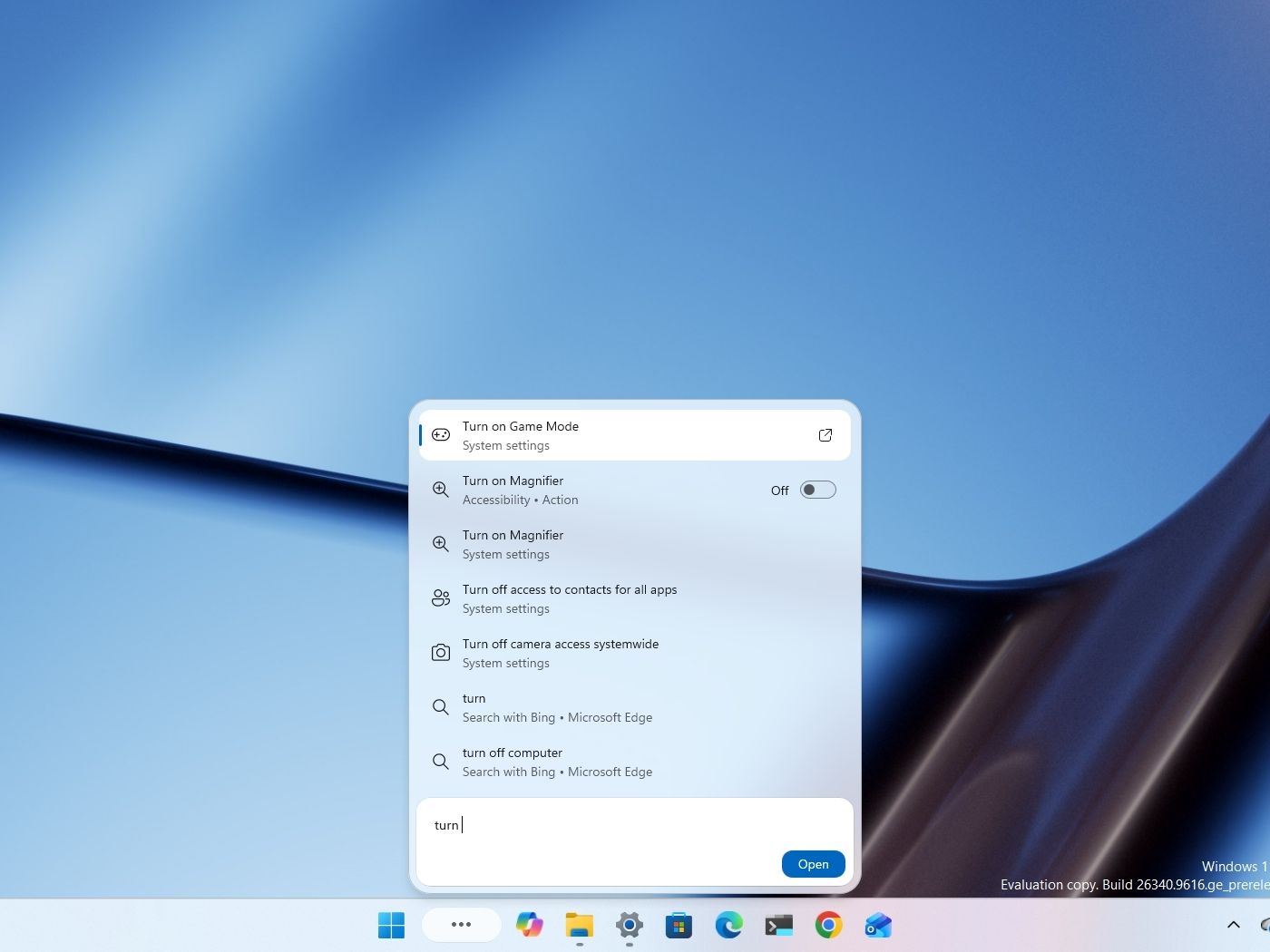This screenshot has width=1270, height=952.
Task: Select "Turn on Magnifier" Accessibility Action result
Action: pos(635,490)
